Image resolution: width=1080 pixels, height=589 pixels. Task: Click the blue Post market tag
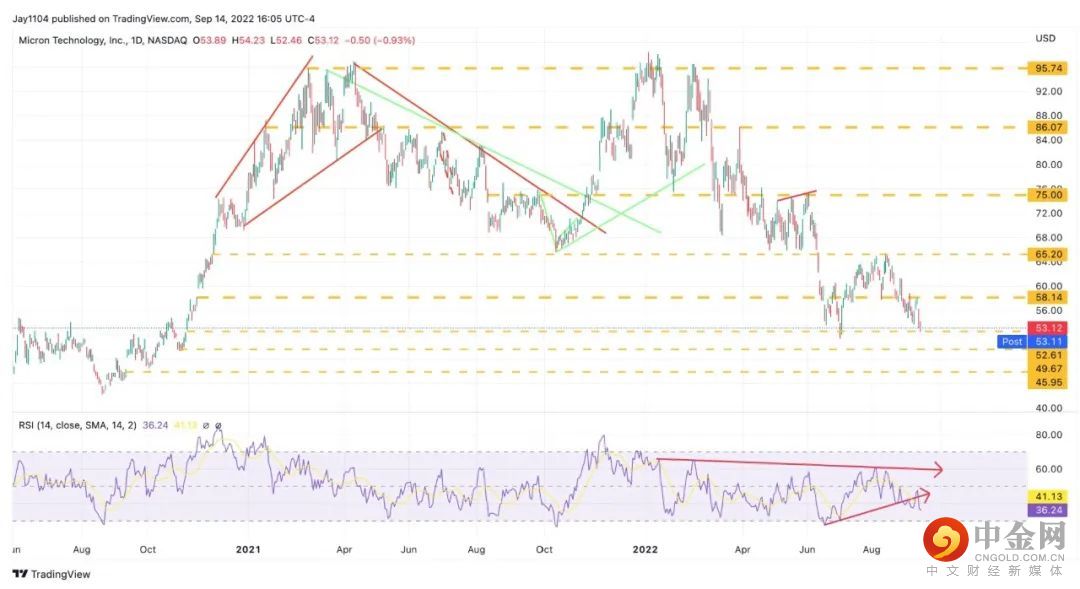click(x=1012, y=342)
